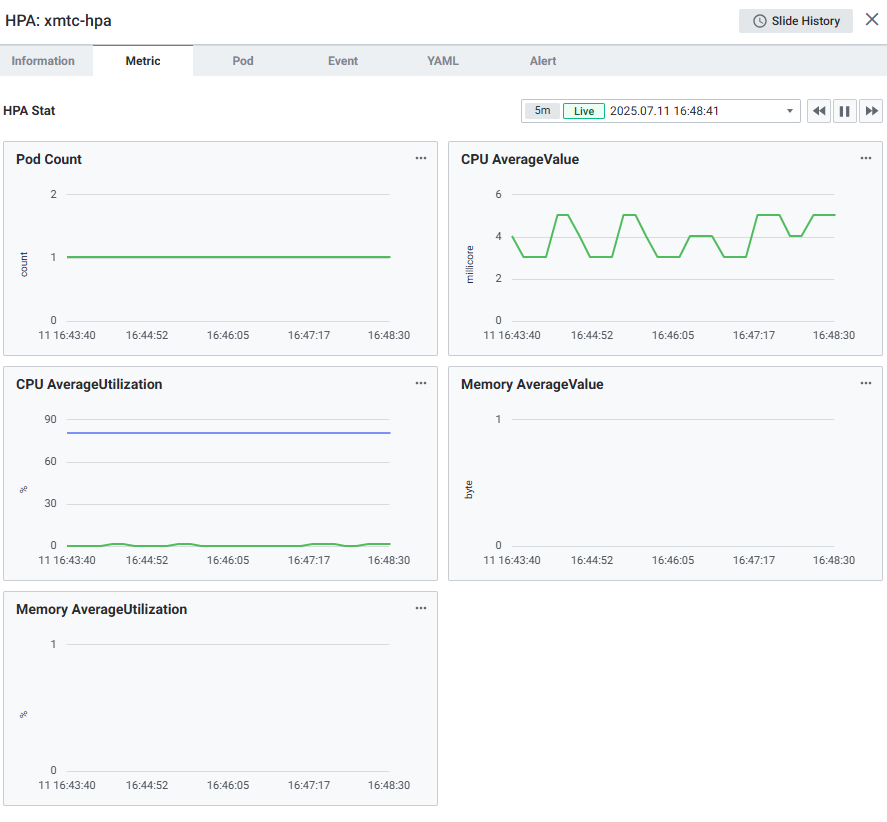The image size is (887, 822).
Task: Open the CPU AverageValue chart options menu
Action: click(866, 158)
